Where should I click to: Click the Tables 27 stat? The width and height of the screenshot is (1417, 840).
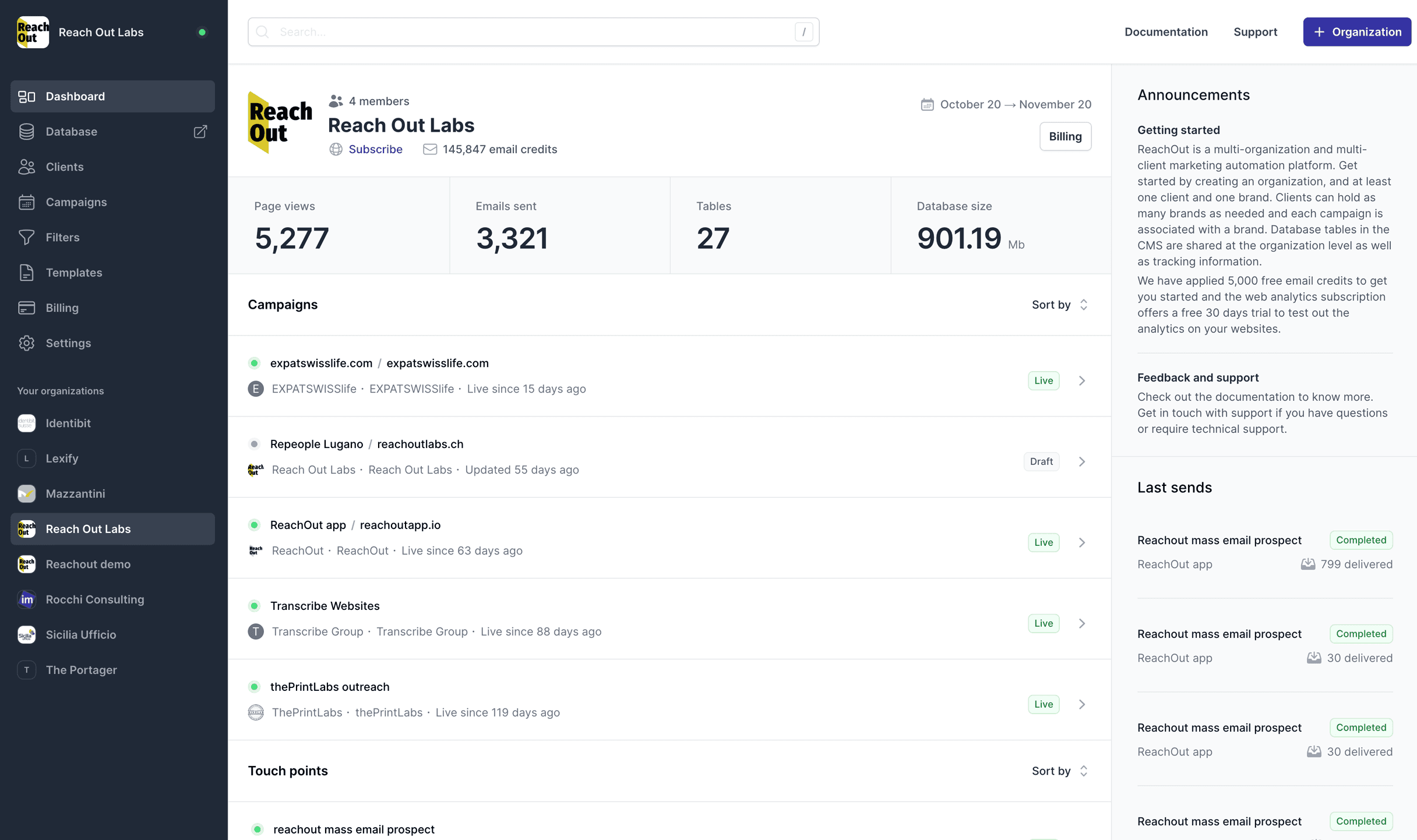click(x=780, y=226)
